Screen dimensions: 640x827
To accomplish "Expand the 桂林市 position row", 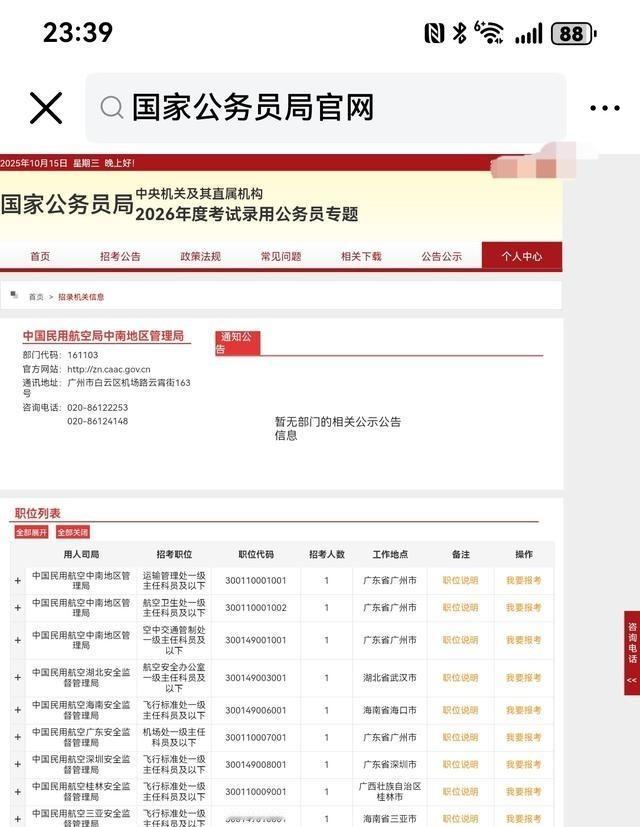I will pyautogui.click(x=18, y=792).
